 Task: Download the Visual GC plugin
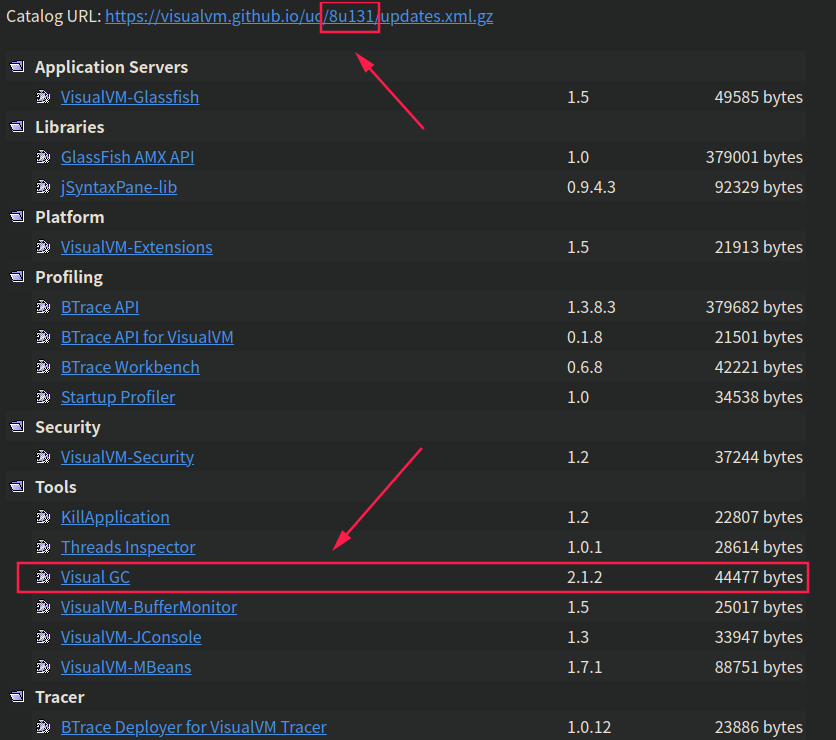click(95, 577)
